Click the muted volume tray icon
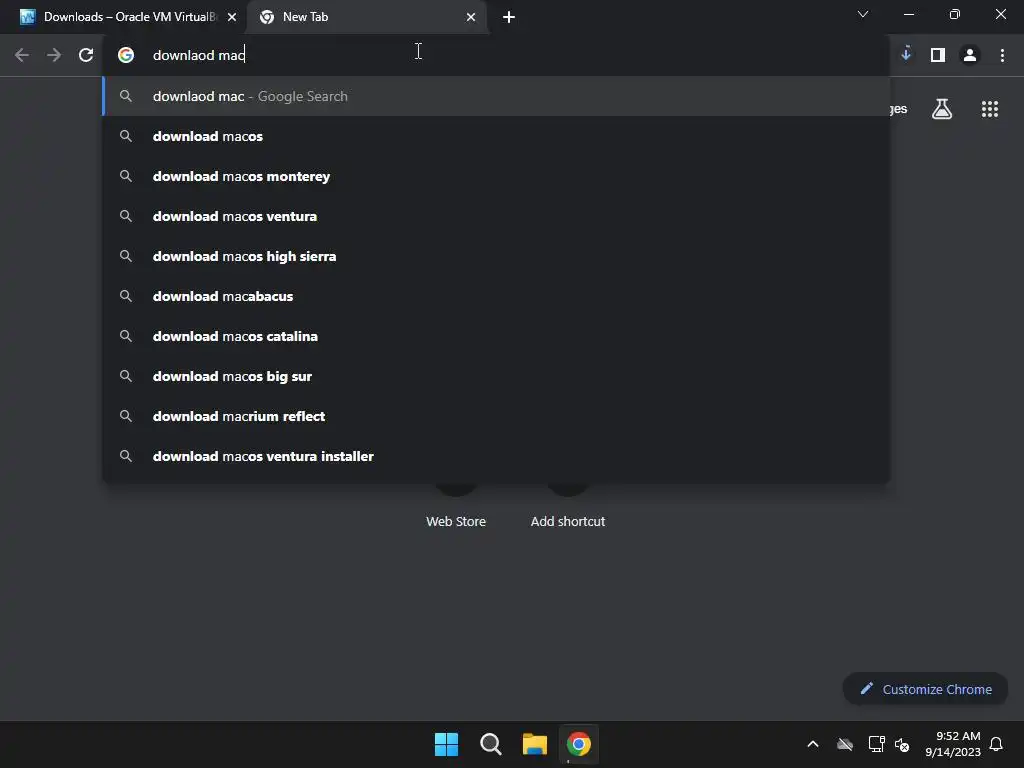 click(x=902, y=744)
